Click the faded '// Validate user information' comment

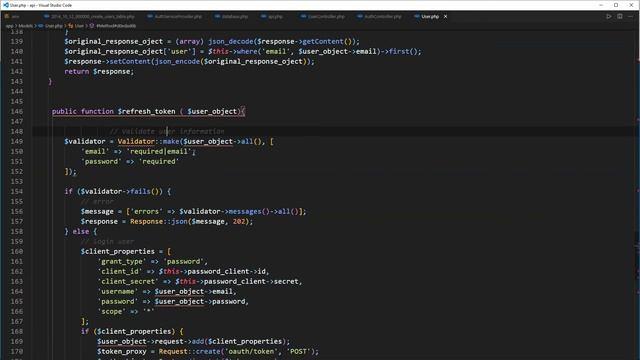coord(167,131)
